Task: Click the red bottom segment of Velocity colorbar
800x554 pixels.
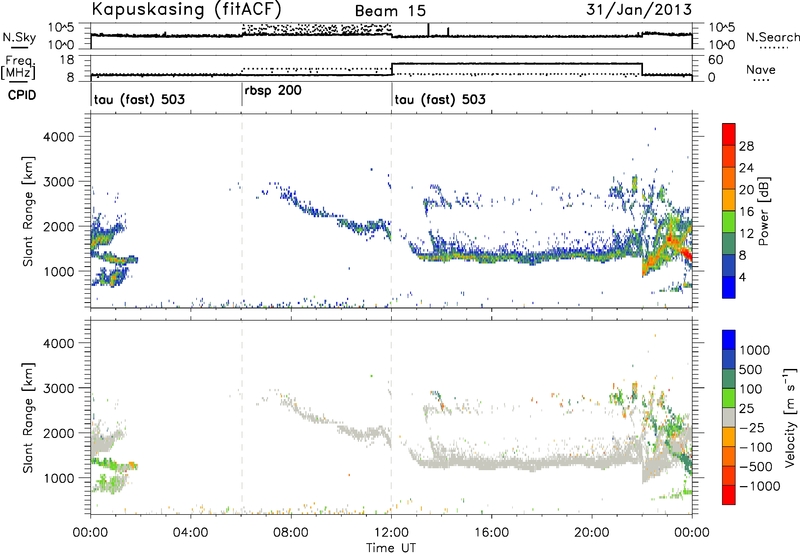Action: (x=729, y=495)
